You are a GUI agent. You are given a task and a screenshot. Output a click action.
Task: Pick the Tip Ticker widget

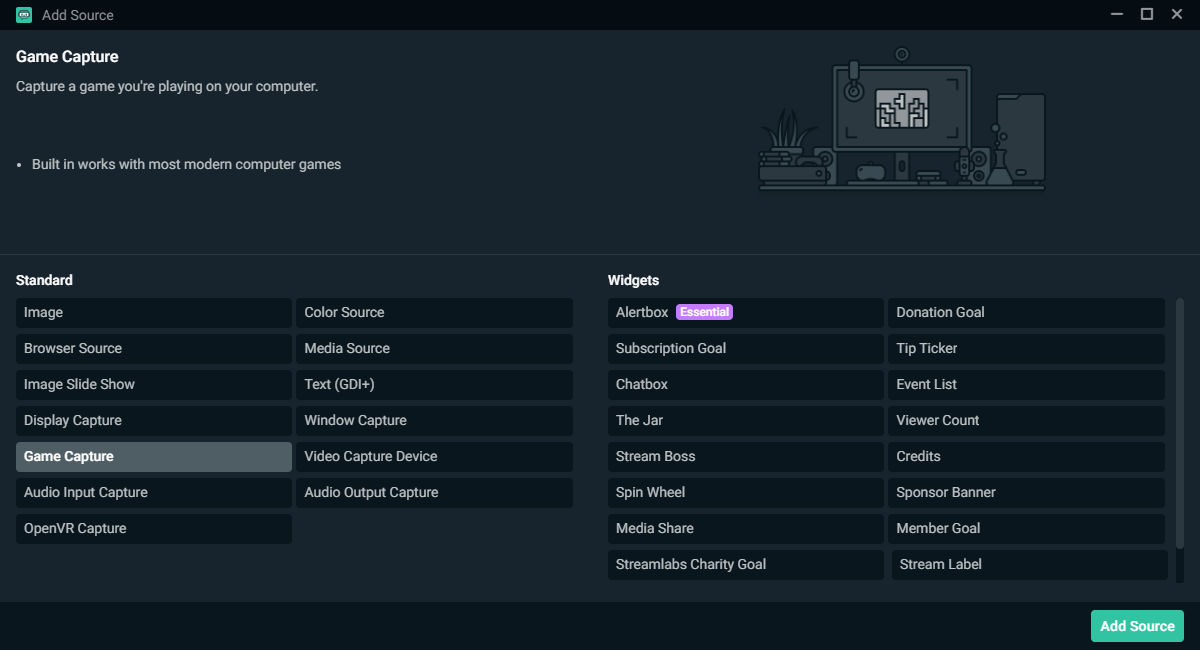[x=1026, y=349]
